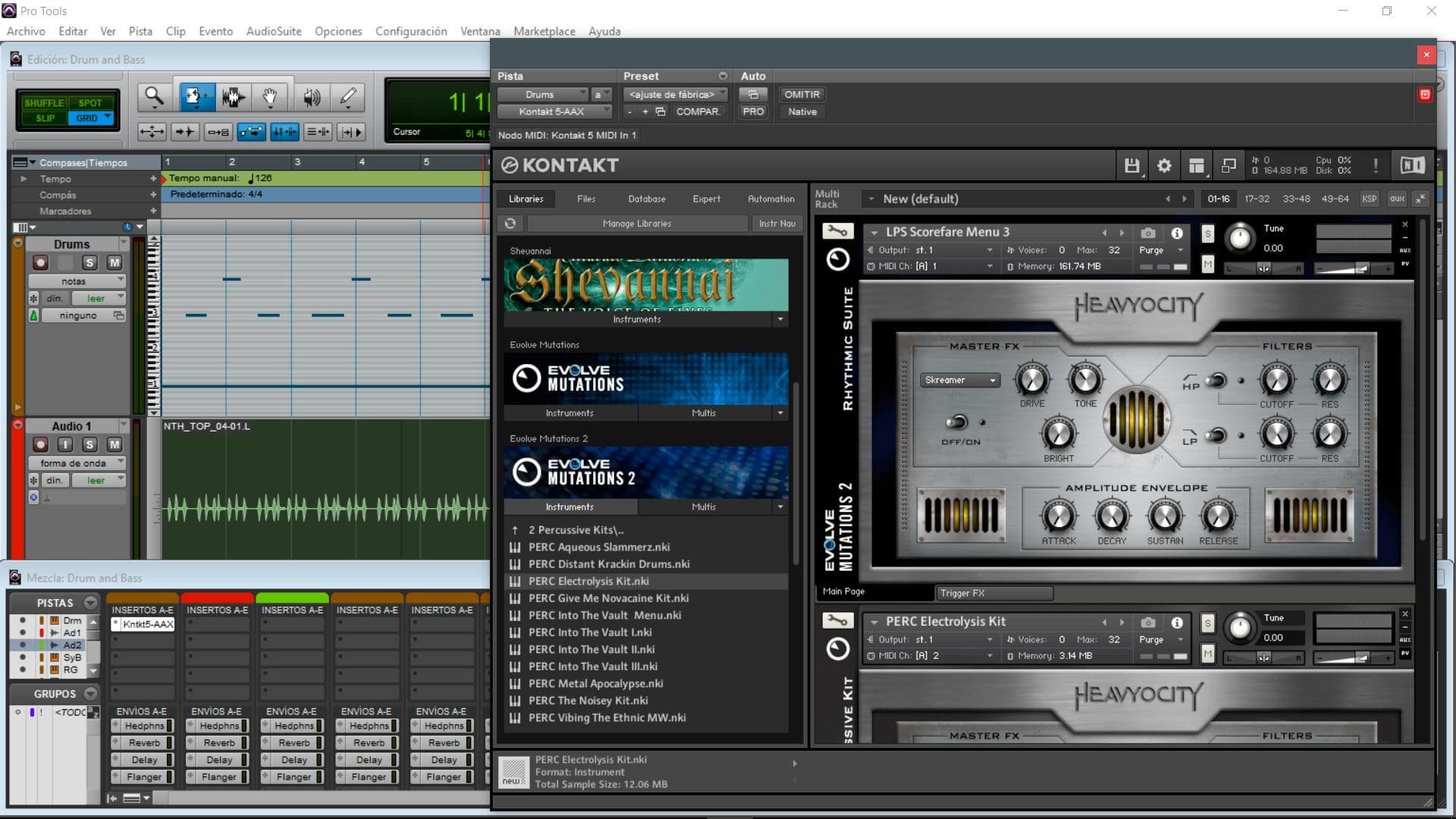This screenshot has height=819, width=1456.
Task: Toggle Kontakt browser panel layout icon
Action: coord(1197,165)
